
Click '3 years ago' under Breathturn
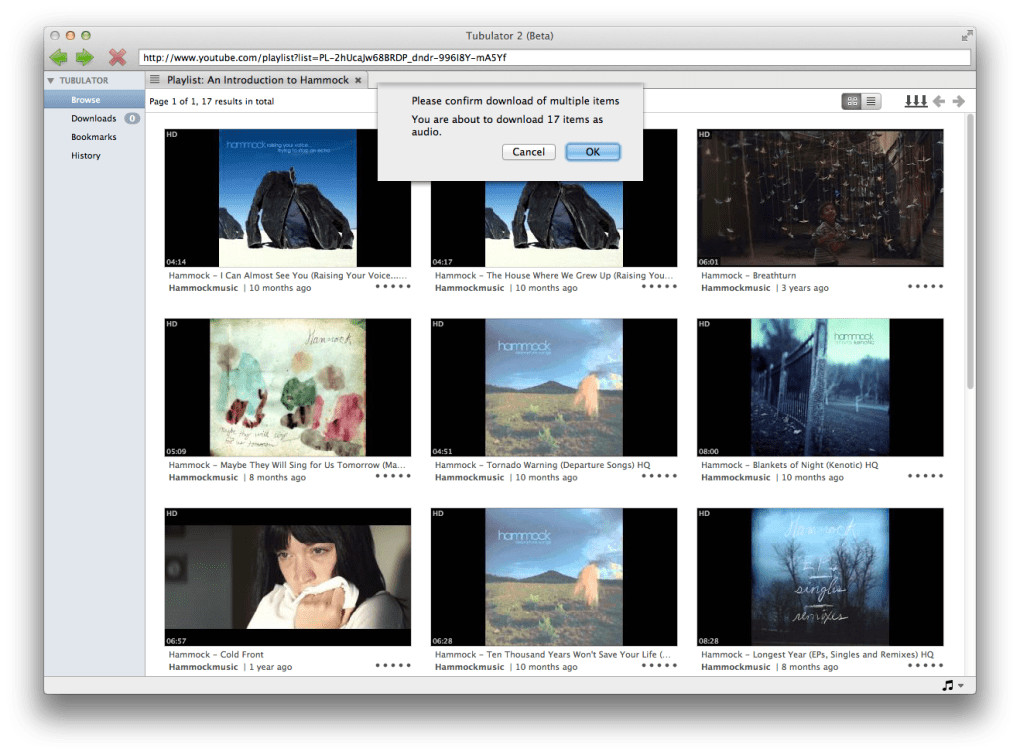(805, 288)
